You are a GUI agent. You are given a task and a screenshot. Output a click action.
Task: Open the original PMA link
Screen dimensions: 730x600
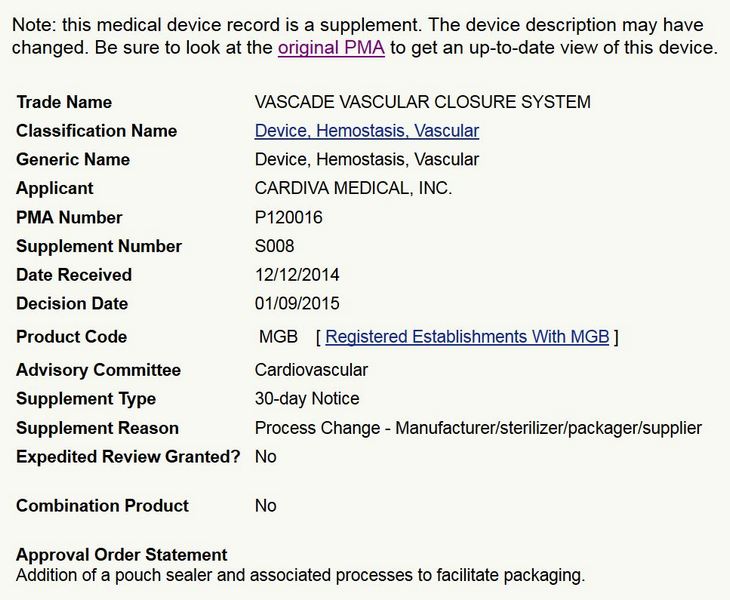point(331,48)
